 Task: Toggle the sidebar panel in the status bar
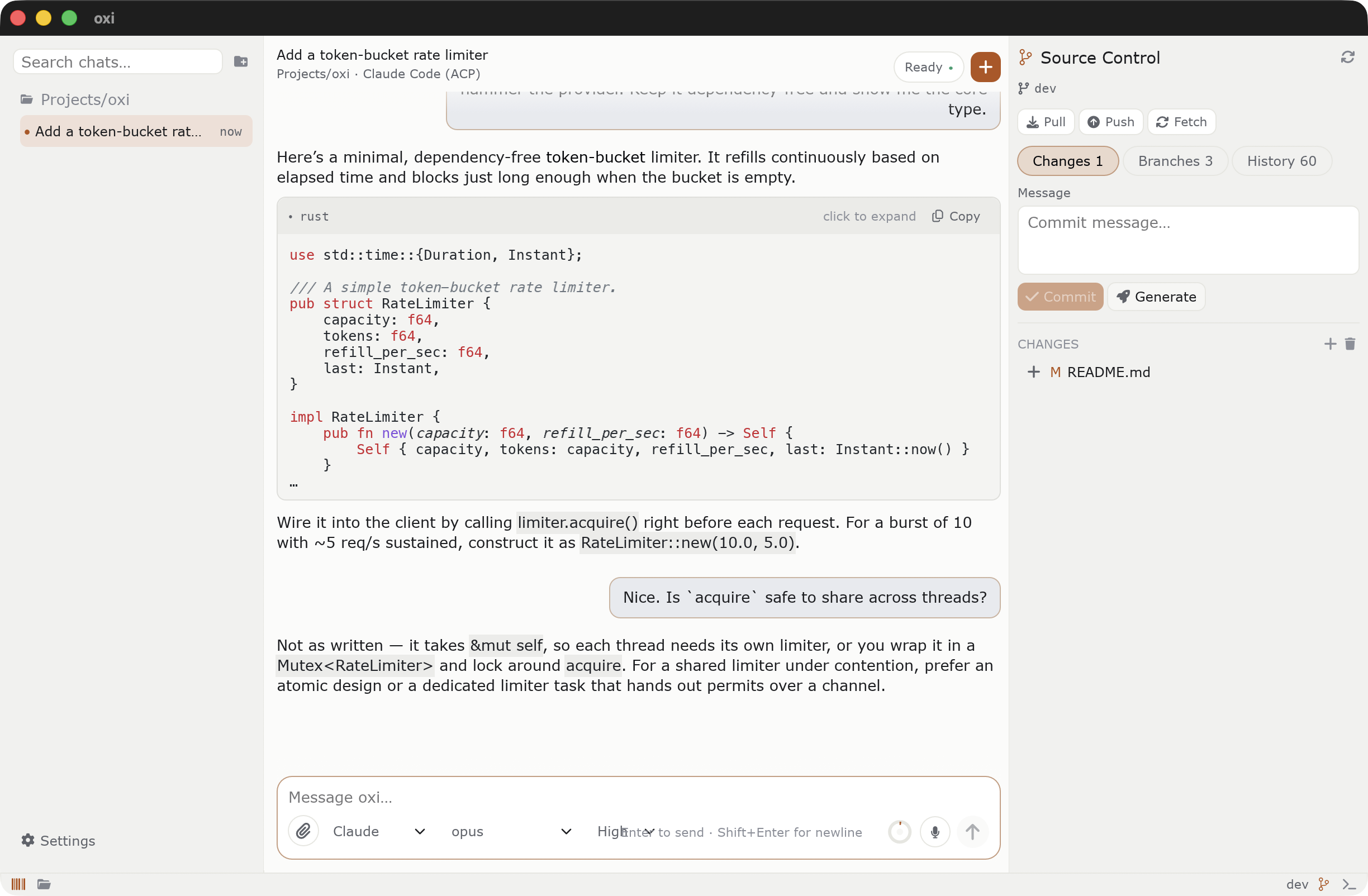click(x=18, y=883)
